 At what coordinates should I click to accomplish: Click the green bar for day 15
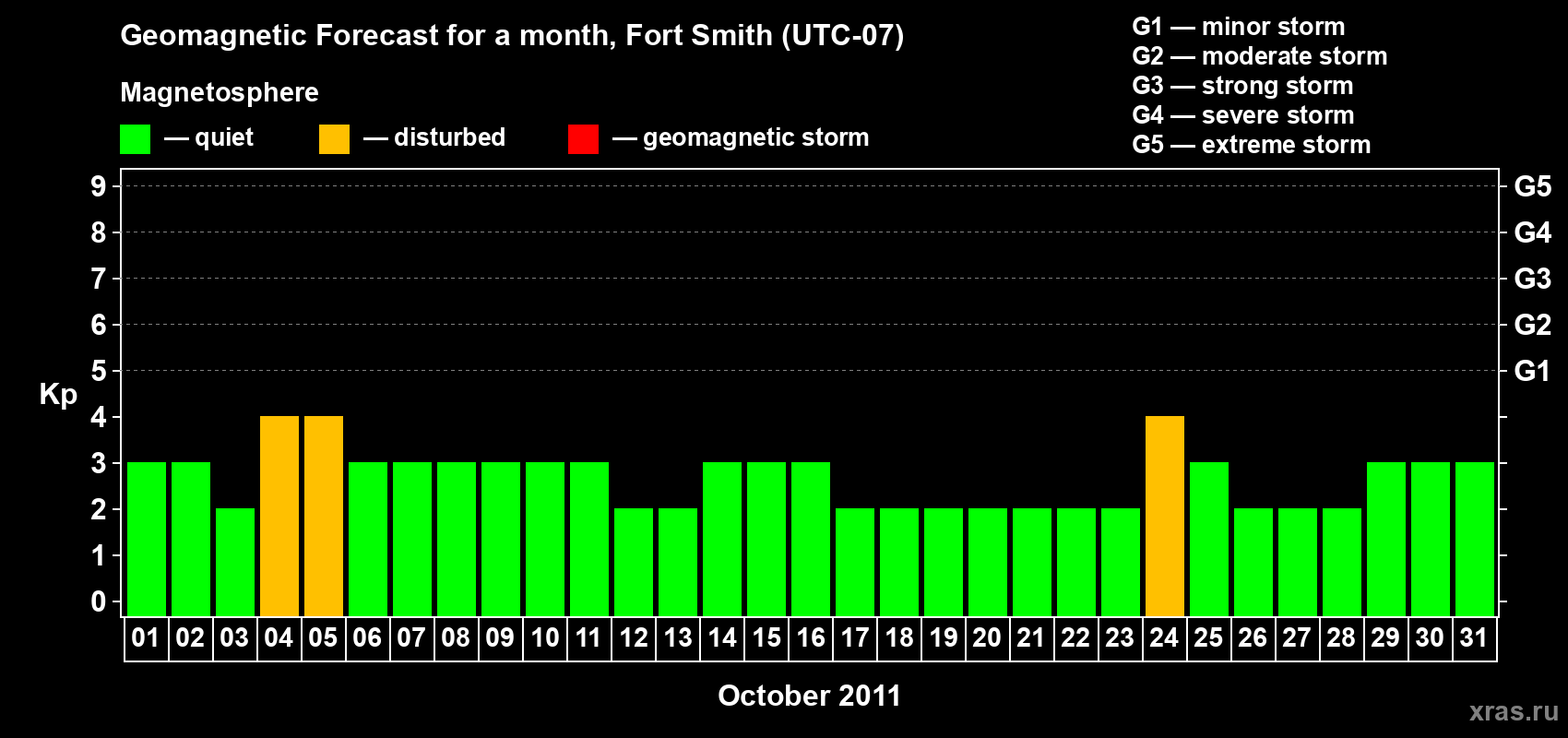pos(766,540)
